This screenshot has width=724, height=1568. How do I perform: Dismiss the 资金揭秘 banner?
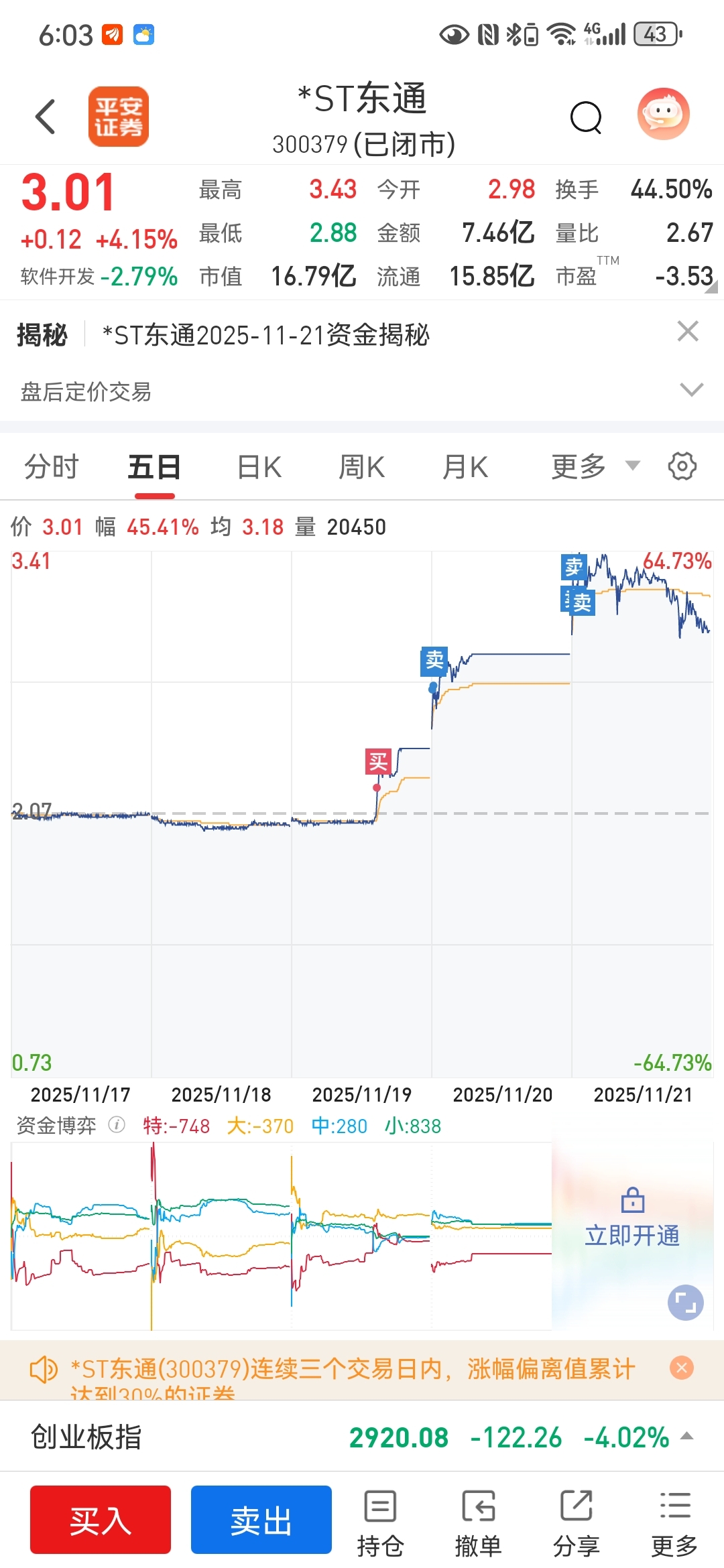point(688,331)
